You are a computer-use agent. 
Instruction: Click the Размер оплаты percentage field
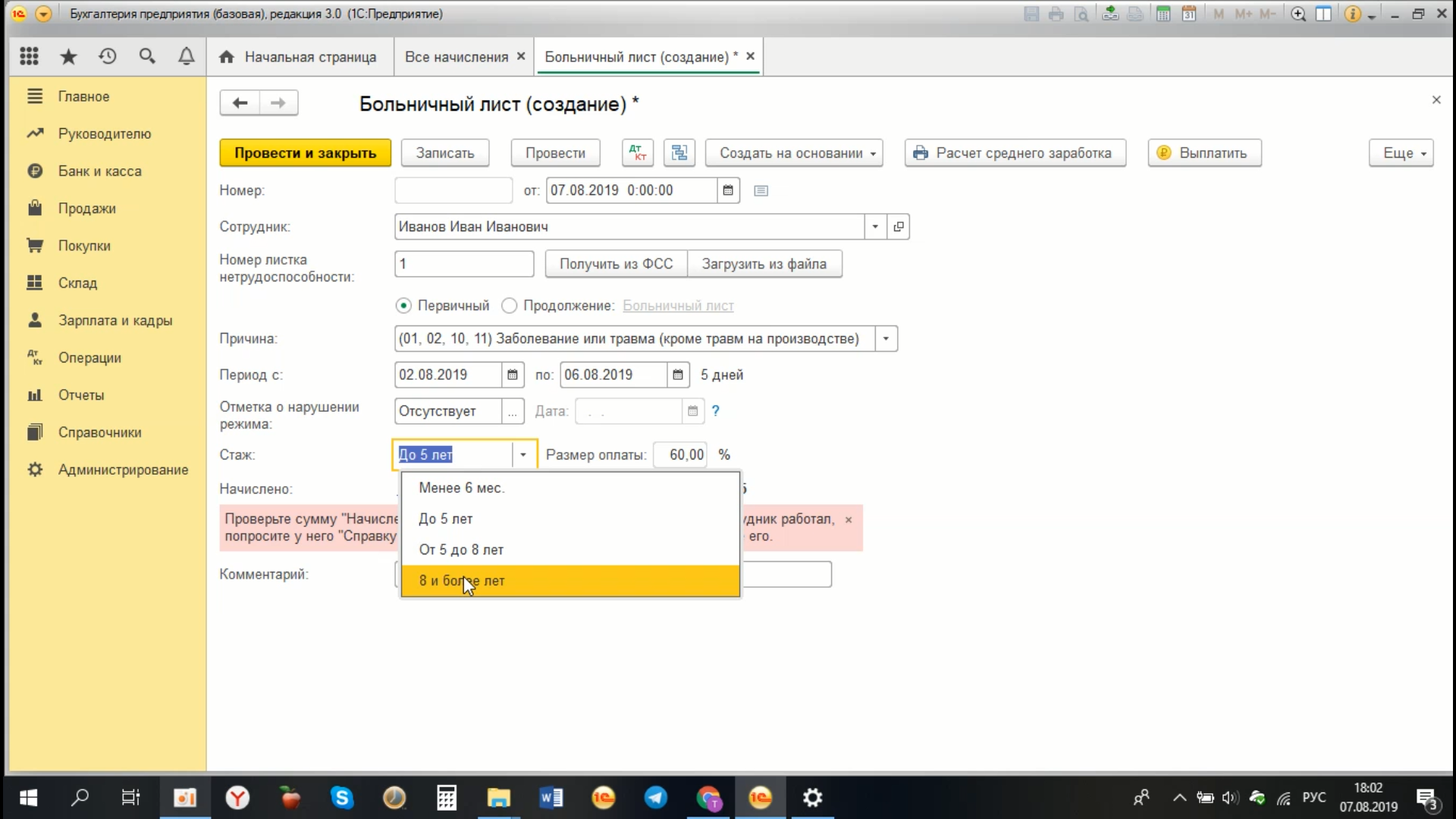click(681, 455)
